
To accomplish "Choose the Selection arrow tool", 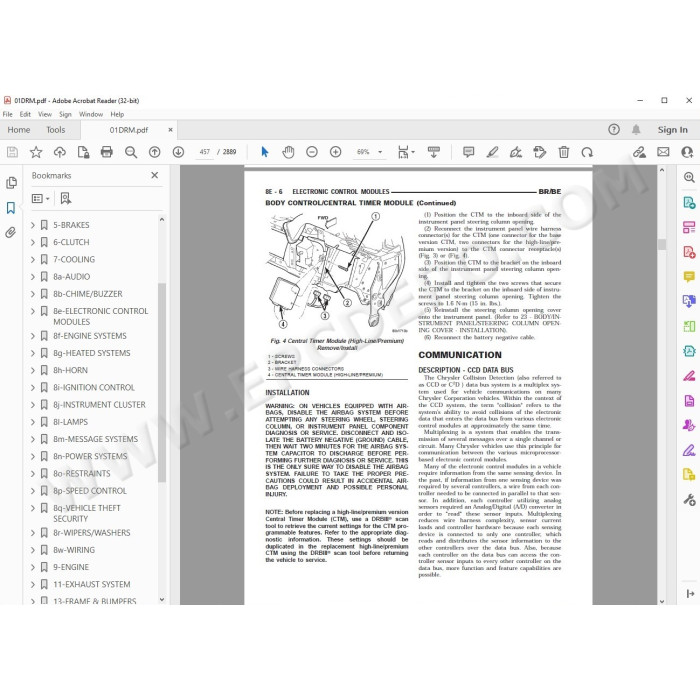I will click(x=264, y=152).
